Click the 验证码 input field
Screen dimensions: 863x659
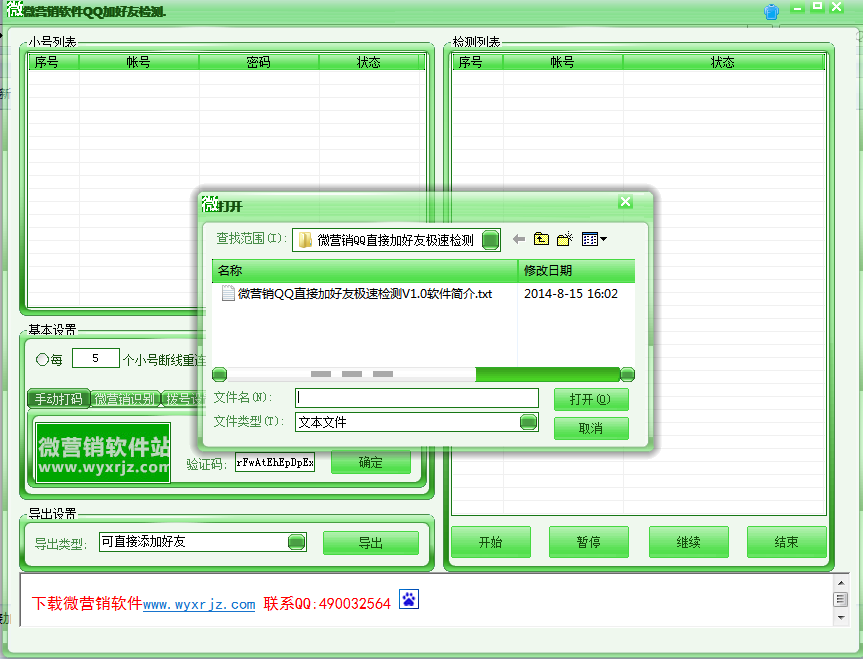point(275,462)
